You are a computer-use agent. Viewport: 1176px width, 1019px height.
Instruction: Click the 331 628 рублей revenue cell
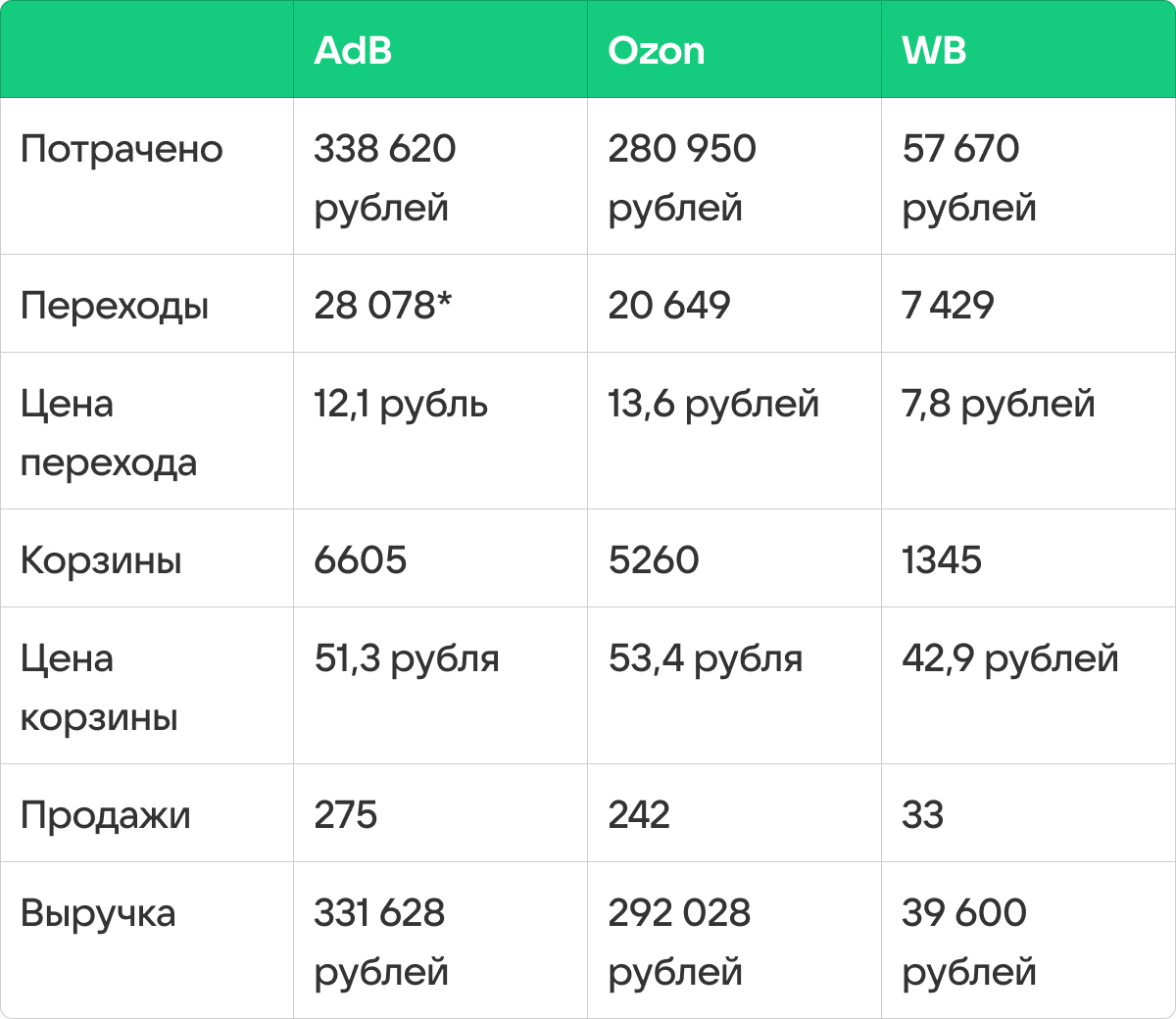380,942
